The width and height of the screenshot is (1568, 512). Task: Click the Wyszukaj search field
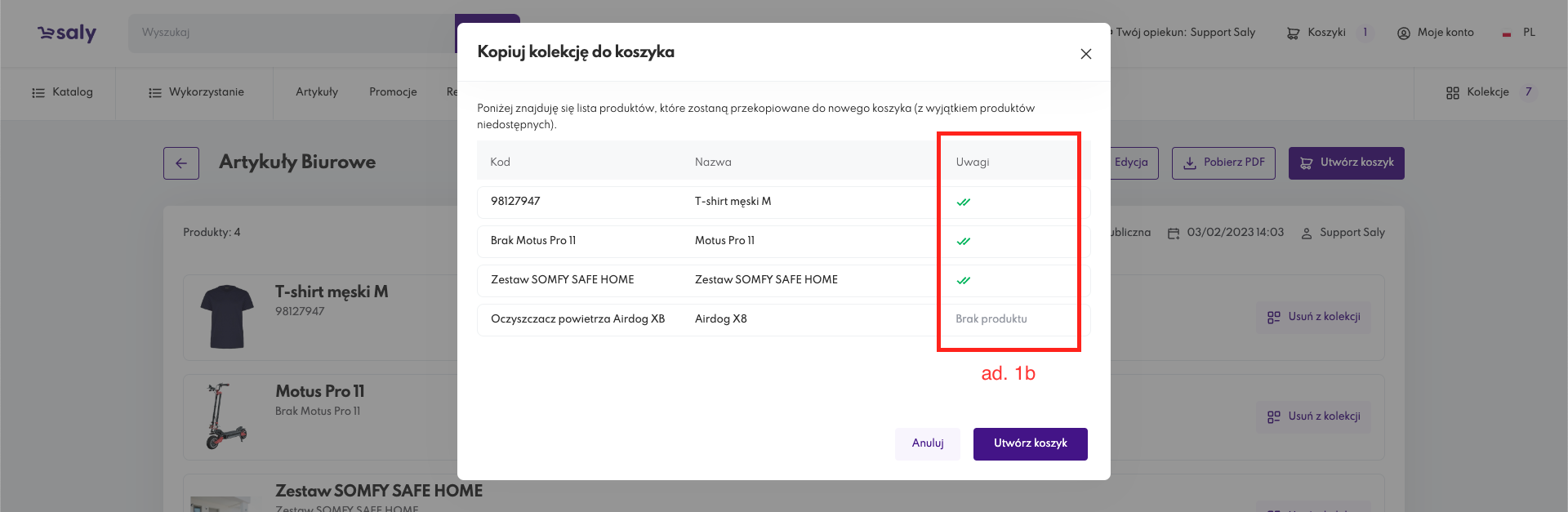coord(290,33)
